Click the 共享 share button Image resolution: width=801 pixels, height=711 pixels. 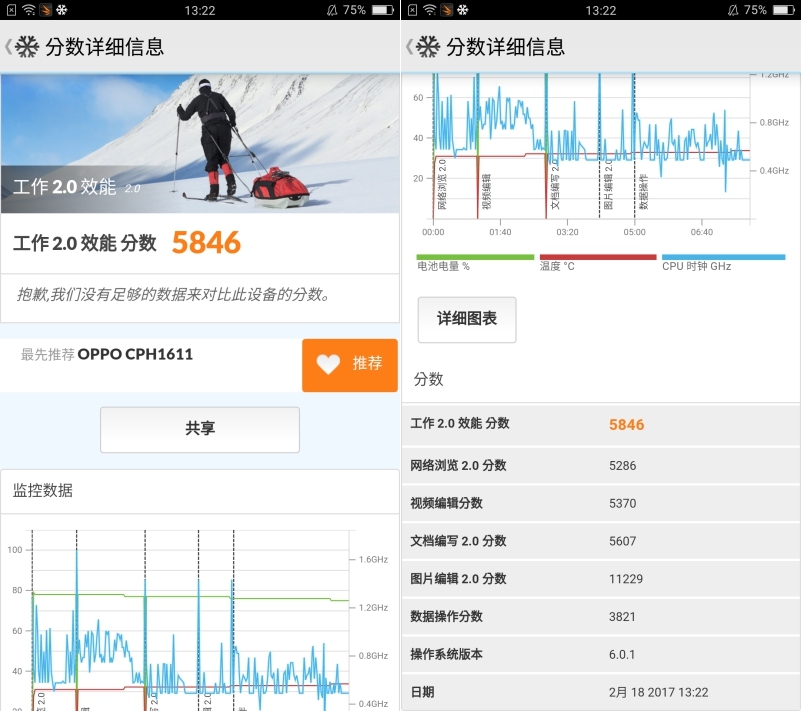click(x=200, y=430)
